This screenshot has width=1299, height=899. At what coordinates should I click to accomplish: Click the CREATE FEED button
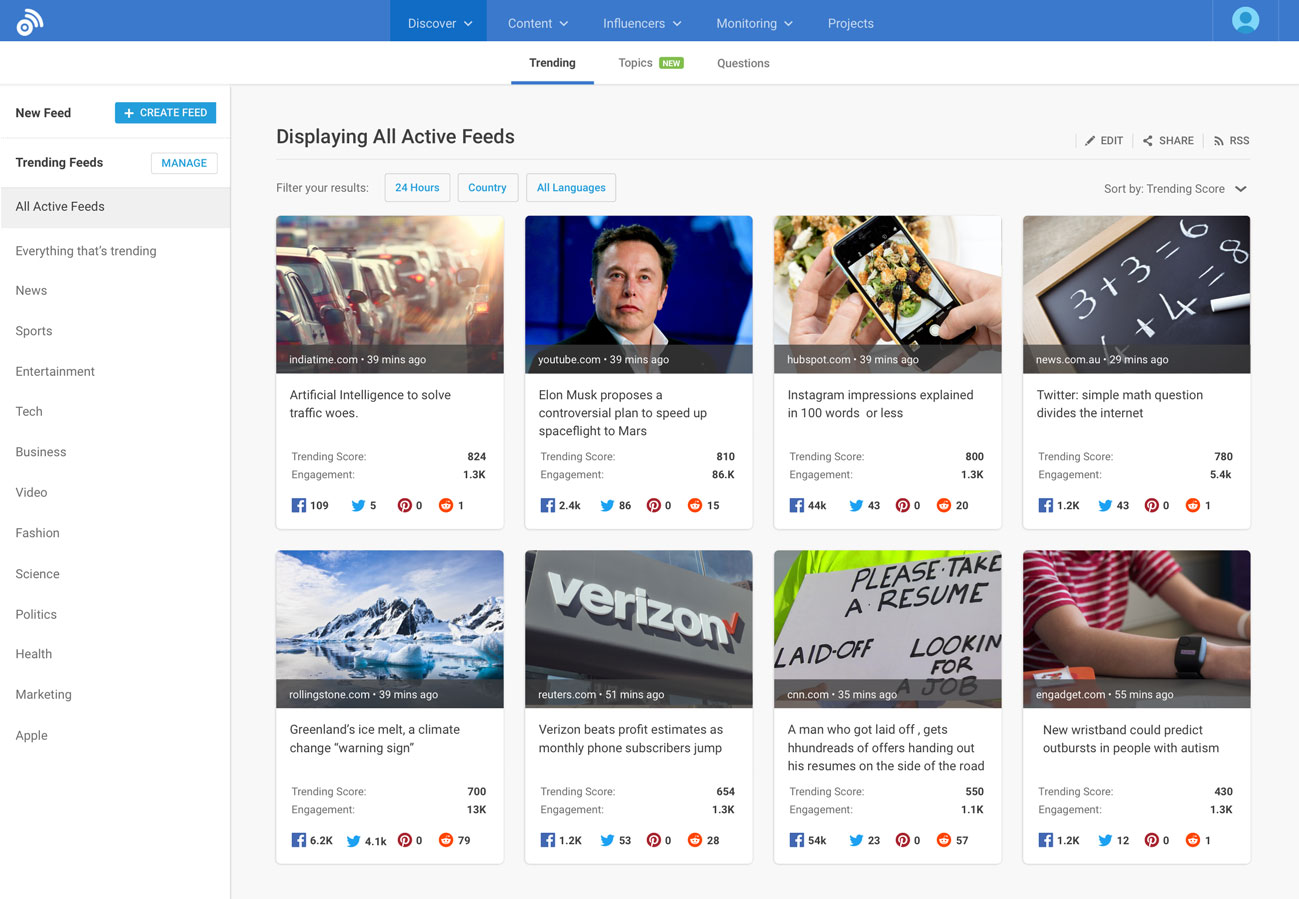(165, 112)
